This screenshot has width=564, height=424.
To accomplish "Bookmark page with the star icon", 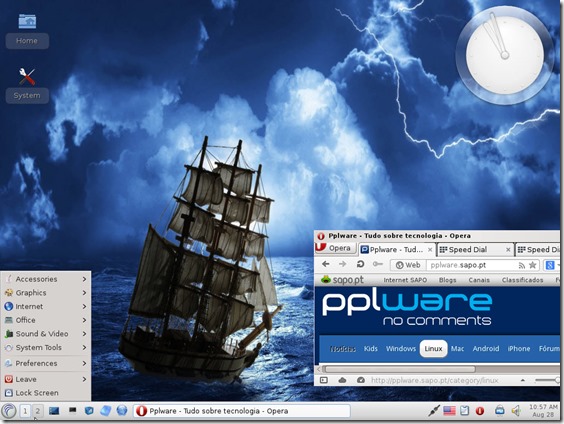I will (533, 265).
